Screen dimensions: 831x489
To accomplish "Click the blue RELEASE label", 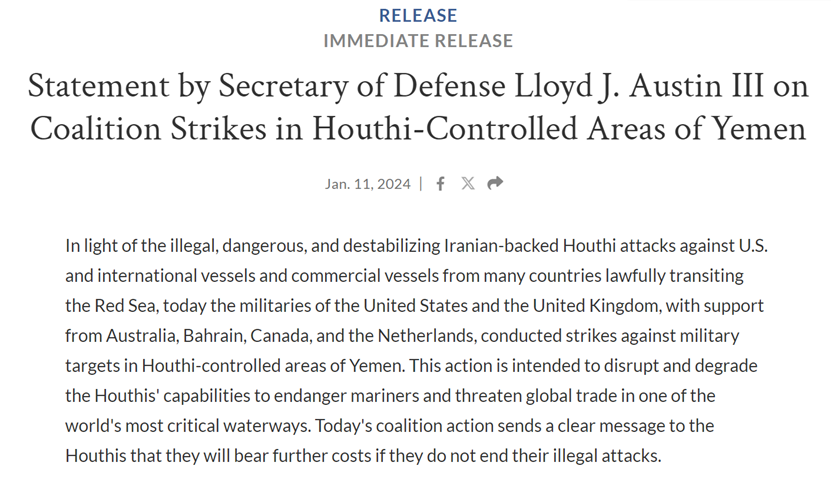I will click(x=418, y=15).
